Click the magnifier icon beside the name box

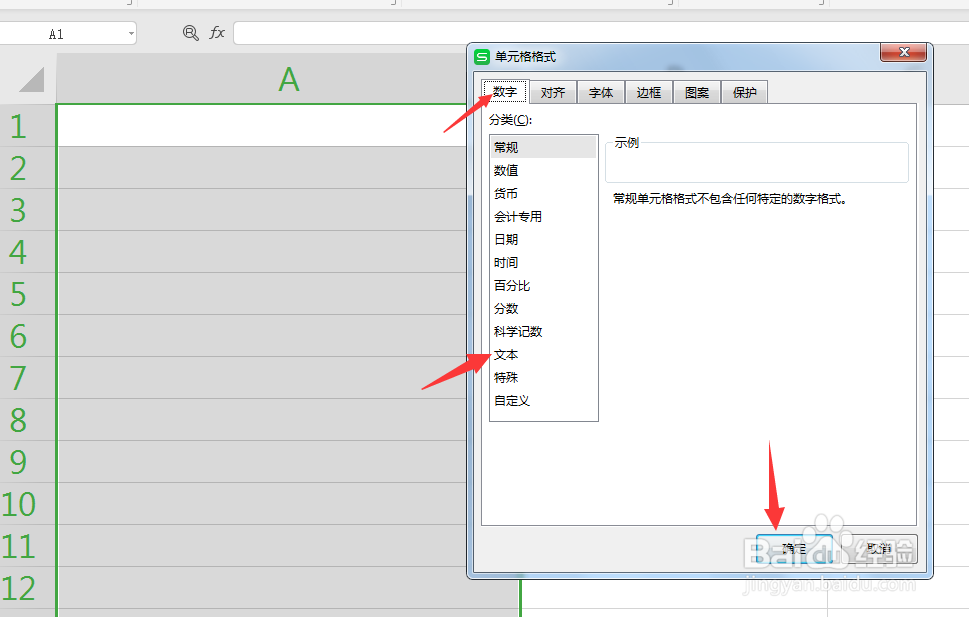[x=190, y=33]
